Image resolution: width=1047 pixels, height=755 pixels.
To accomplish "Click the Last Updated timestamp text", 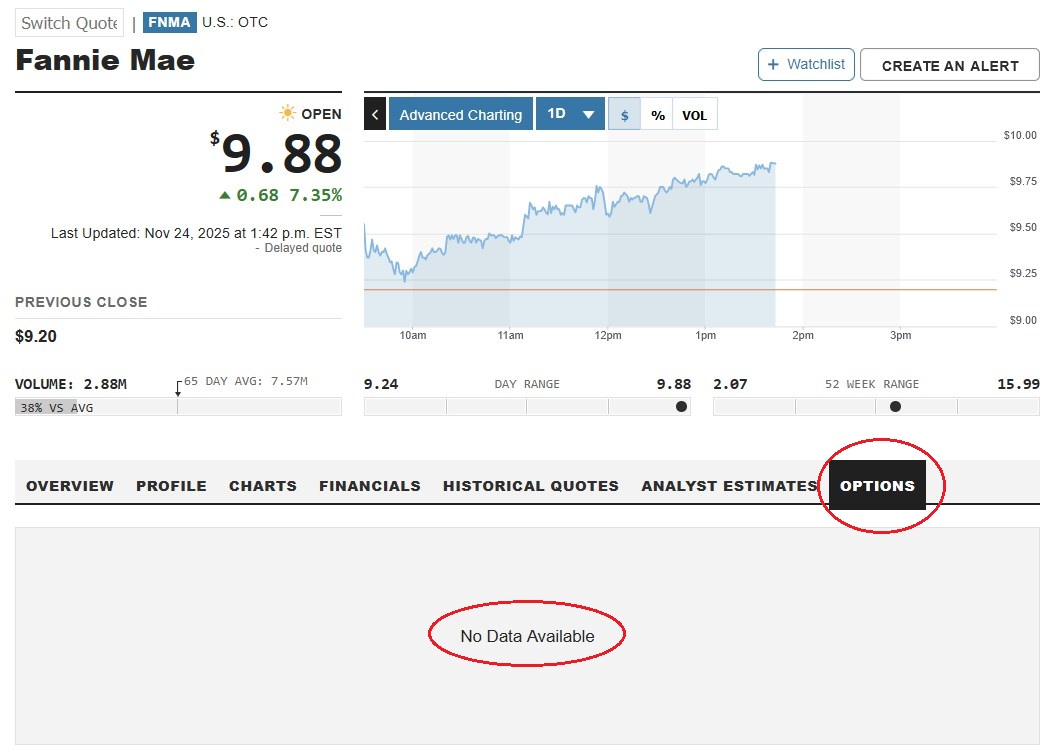I will [196, 234].
